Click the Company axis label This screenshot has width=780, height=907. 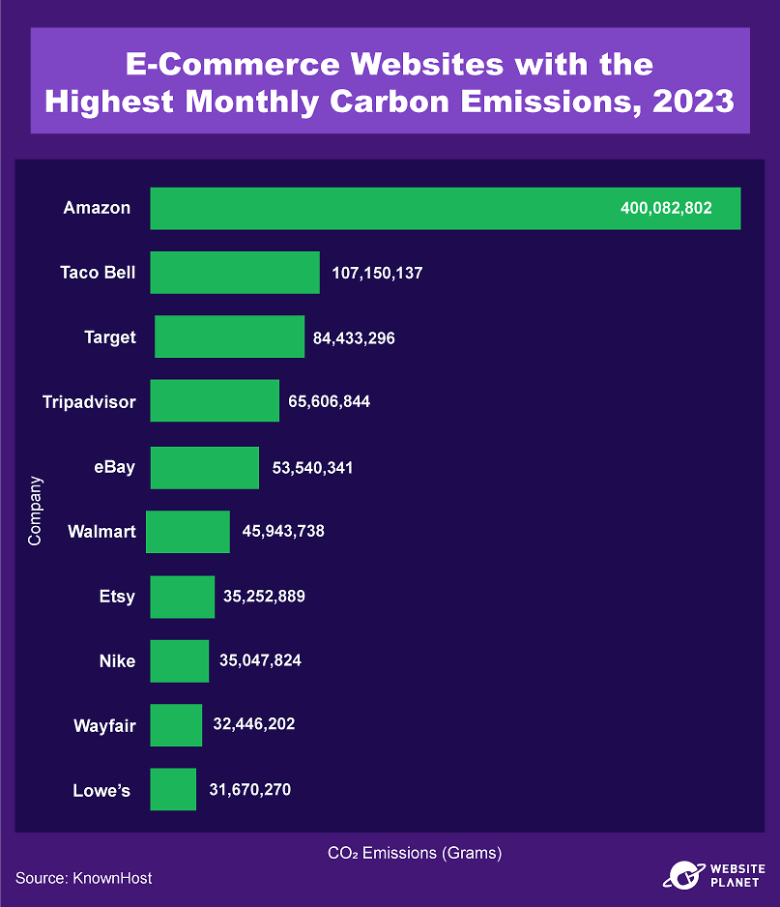pyautogui.click(x=35, y=510)
